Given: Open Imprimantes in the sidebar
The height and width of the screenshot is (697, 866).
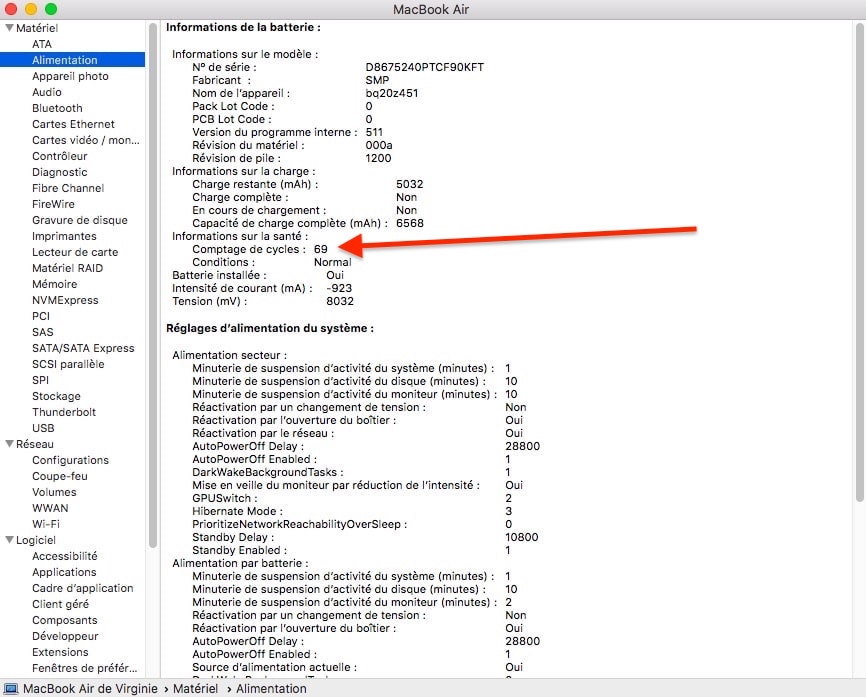Looking at the screenshot, I should (x=64, y=236).
